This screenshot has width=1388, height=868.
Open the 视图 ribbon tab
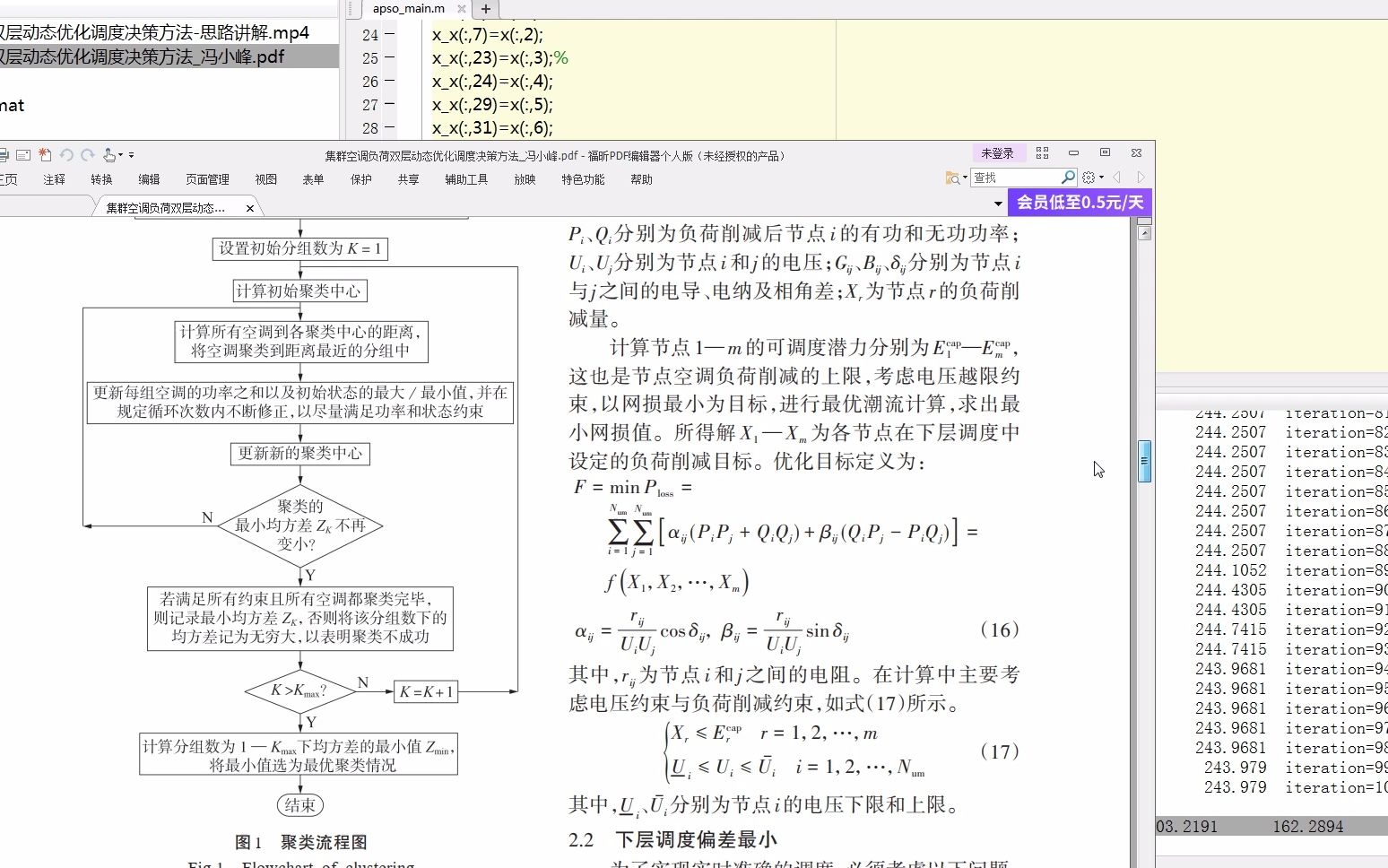[x=265, y=179]
